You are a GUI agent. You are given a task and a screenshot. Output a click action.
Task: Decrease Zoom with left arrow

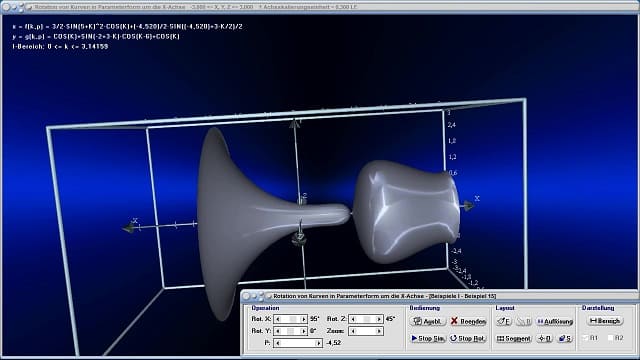[x=353, y=331]
